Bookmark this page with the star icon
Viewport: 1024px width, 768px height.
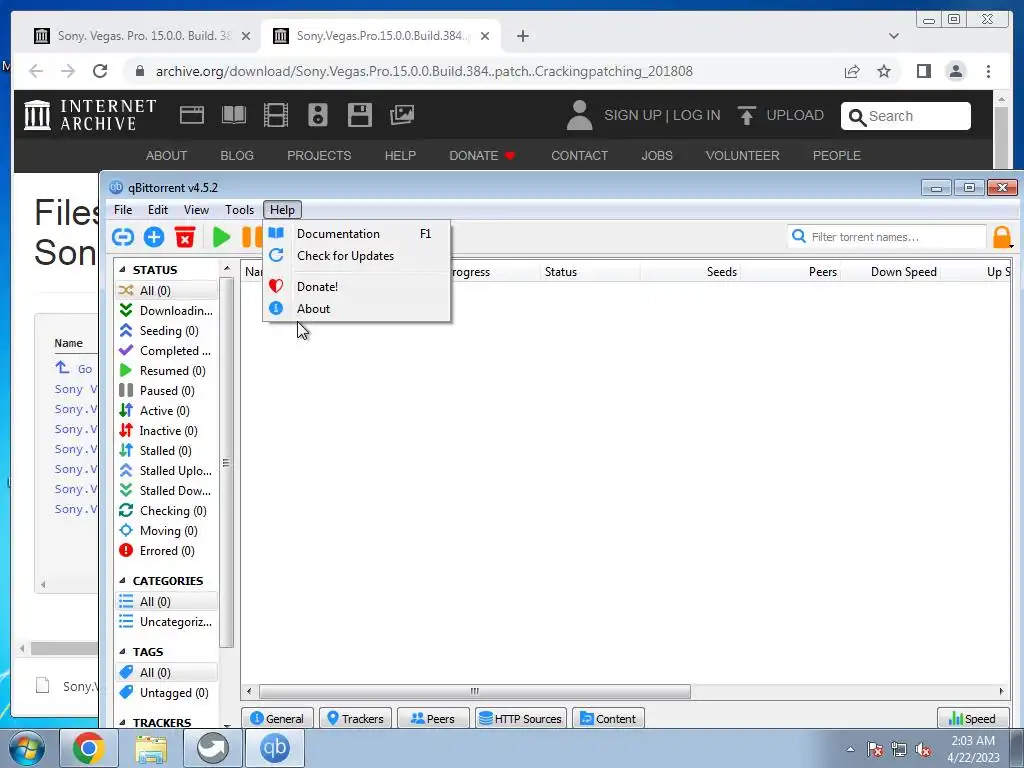[884, 71]
